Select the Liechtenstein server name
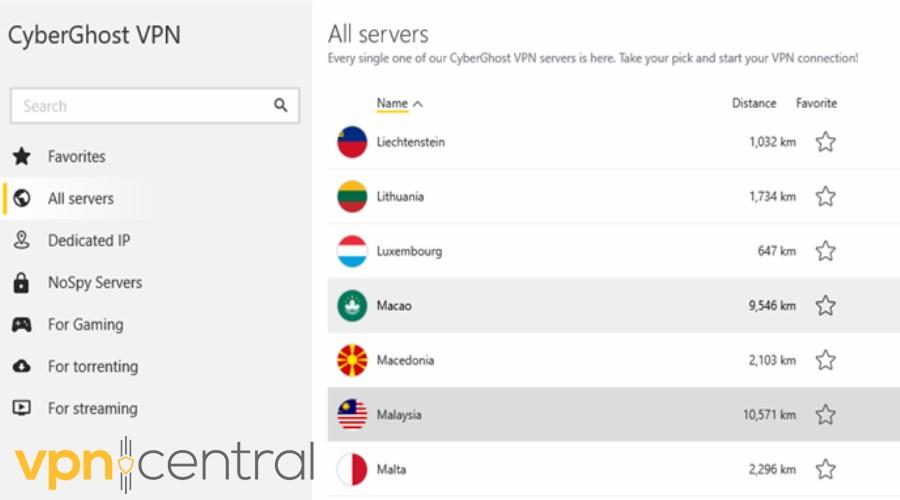This screenshot has height=500, width=900. [410, 142]
